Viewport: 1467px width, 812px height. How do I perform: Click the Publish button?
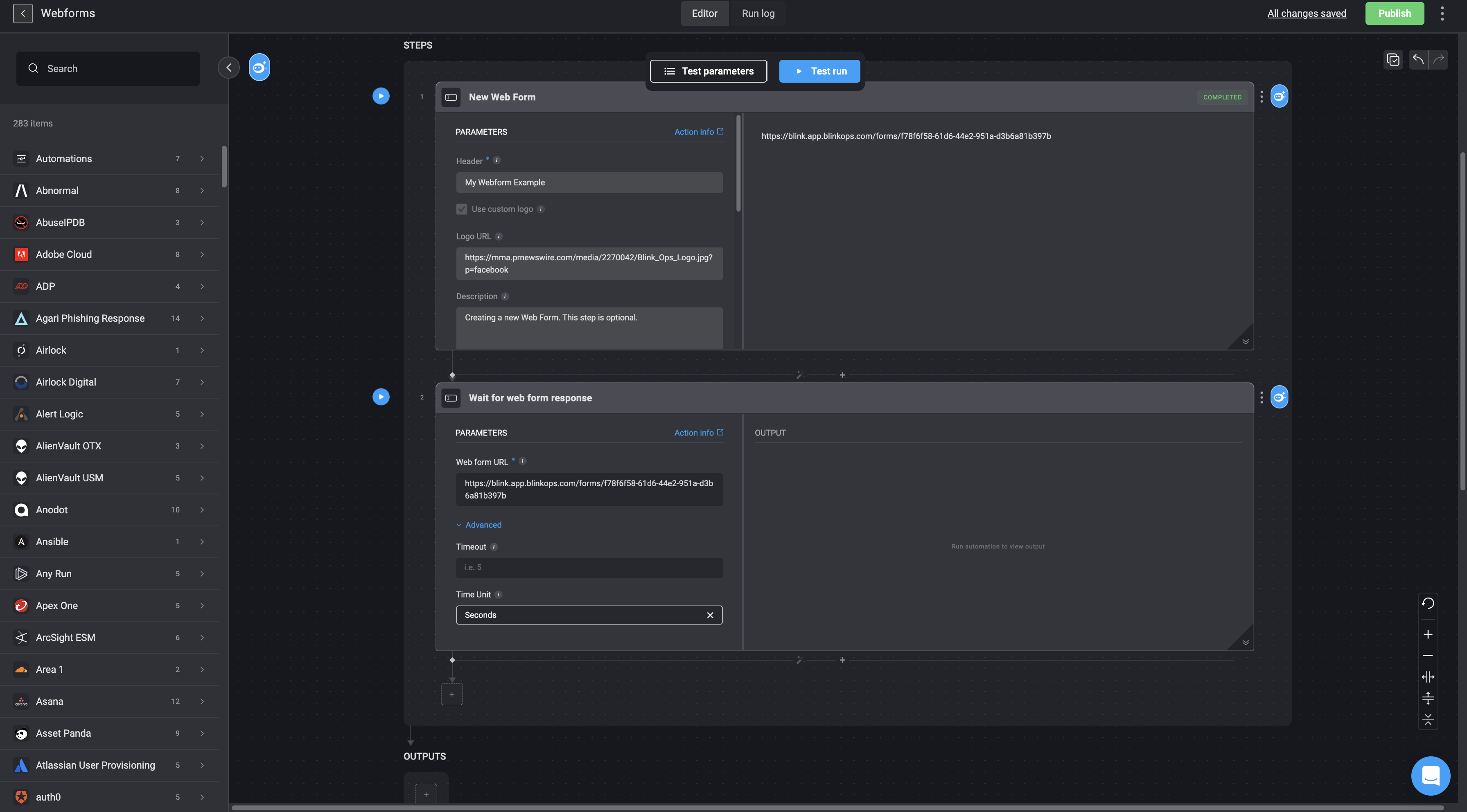(x=1394, y=13)
